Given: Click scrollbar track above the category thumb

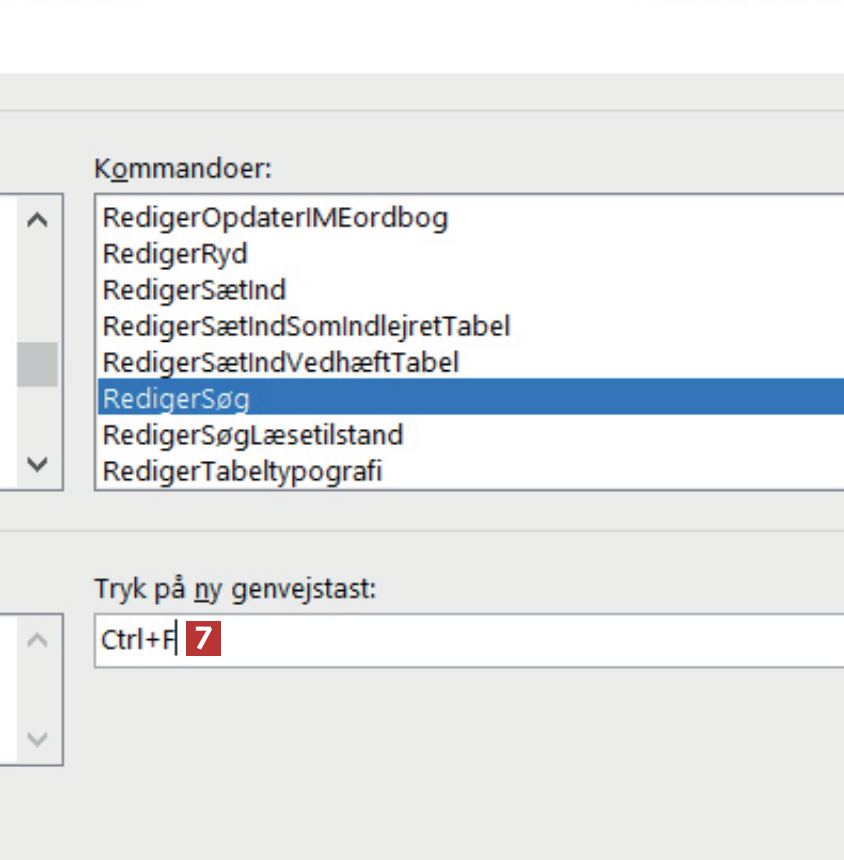Looking at the screenshot, I should tap(37, 285).
